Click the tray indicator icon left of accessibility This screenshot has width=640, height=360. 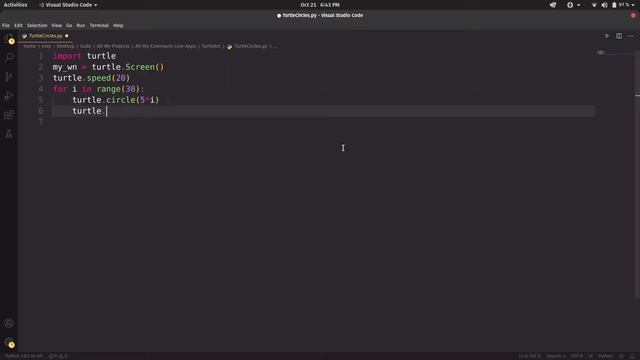(x=553, y=5)
